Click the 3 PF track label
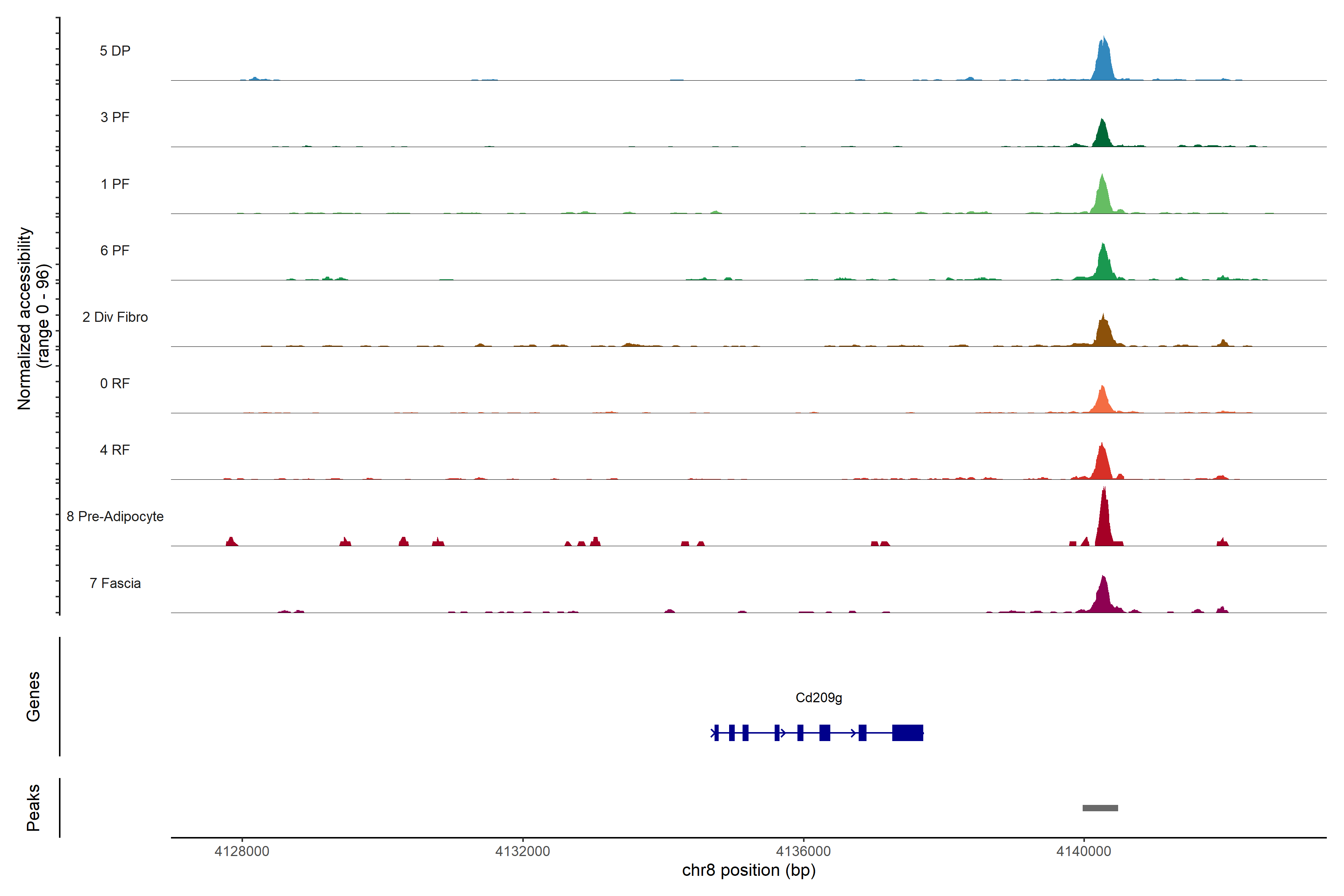1344x896 pixels. (115, 117)
